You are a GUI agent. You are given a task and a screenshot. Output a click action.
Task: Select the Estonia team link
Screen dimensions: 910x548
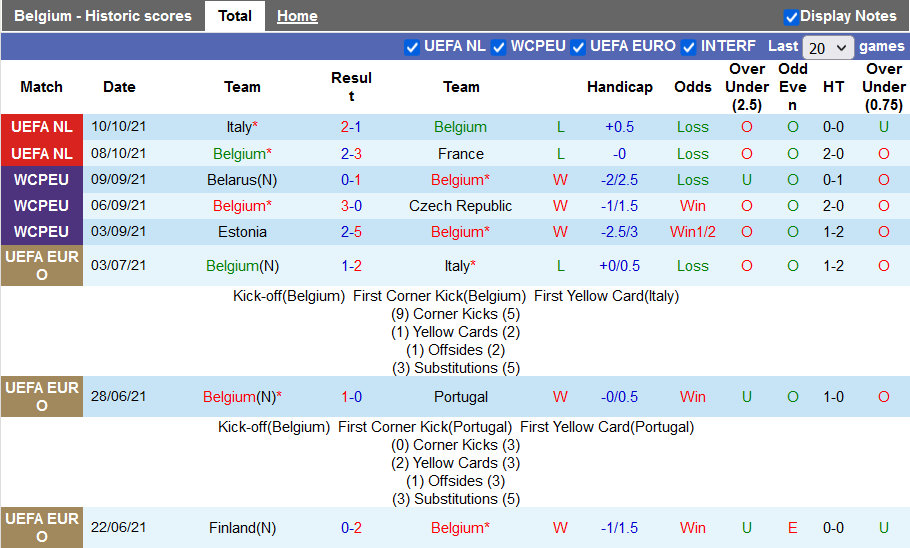242,232
